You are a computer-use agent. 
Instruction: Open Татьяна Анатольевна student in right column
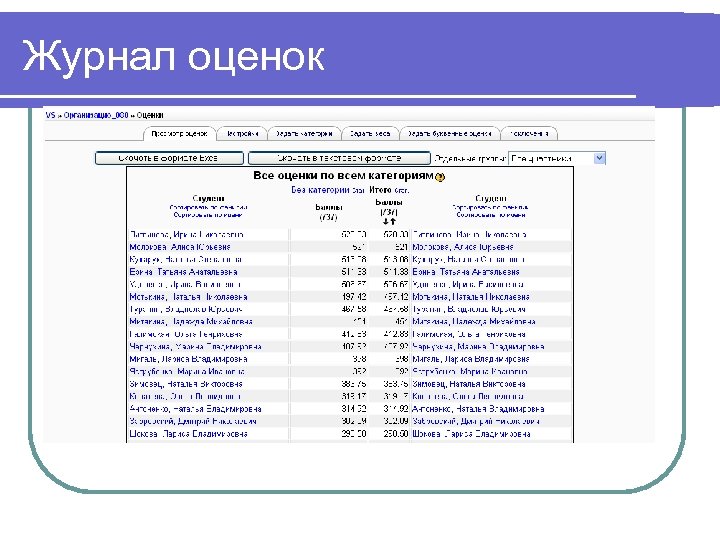tap(466, 272)
